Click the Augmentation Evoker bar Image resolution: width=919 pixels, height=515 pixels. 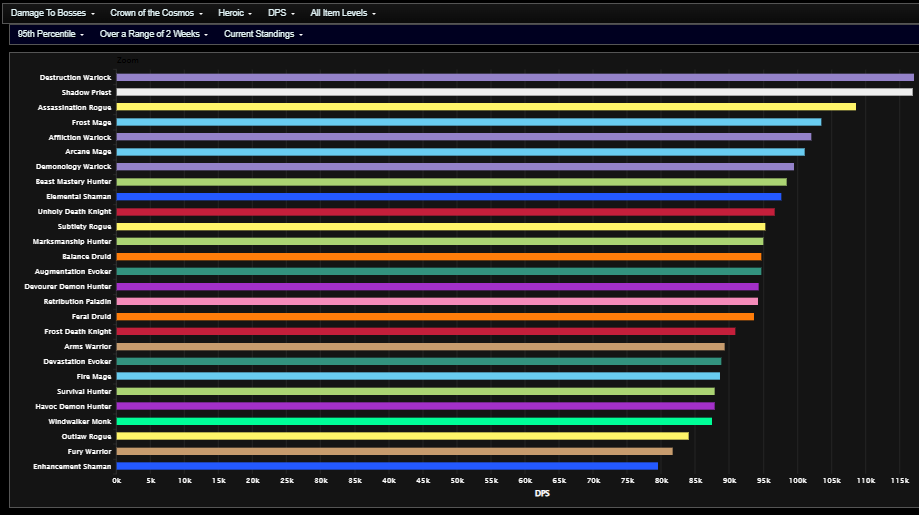tap(439, 271)
